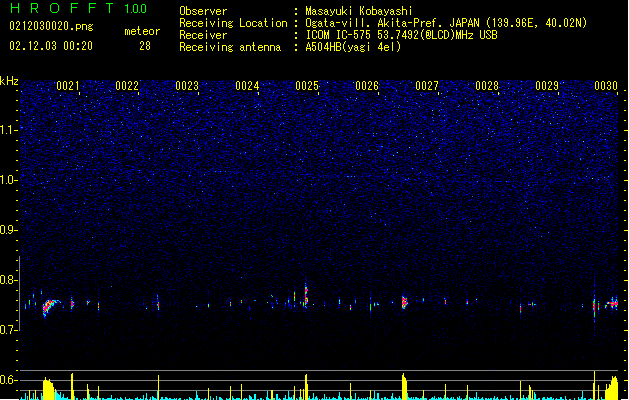Select the ICOM IC-575 53.7492 MHz receiver text
Image resolution: width=629 pixels, height=400 pixels.
tap(401, 35)
